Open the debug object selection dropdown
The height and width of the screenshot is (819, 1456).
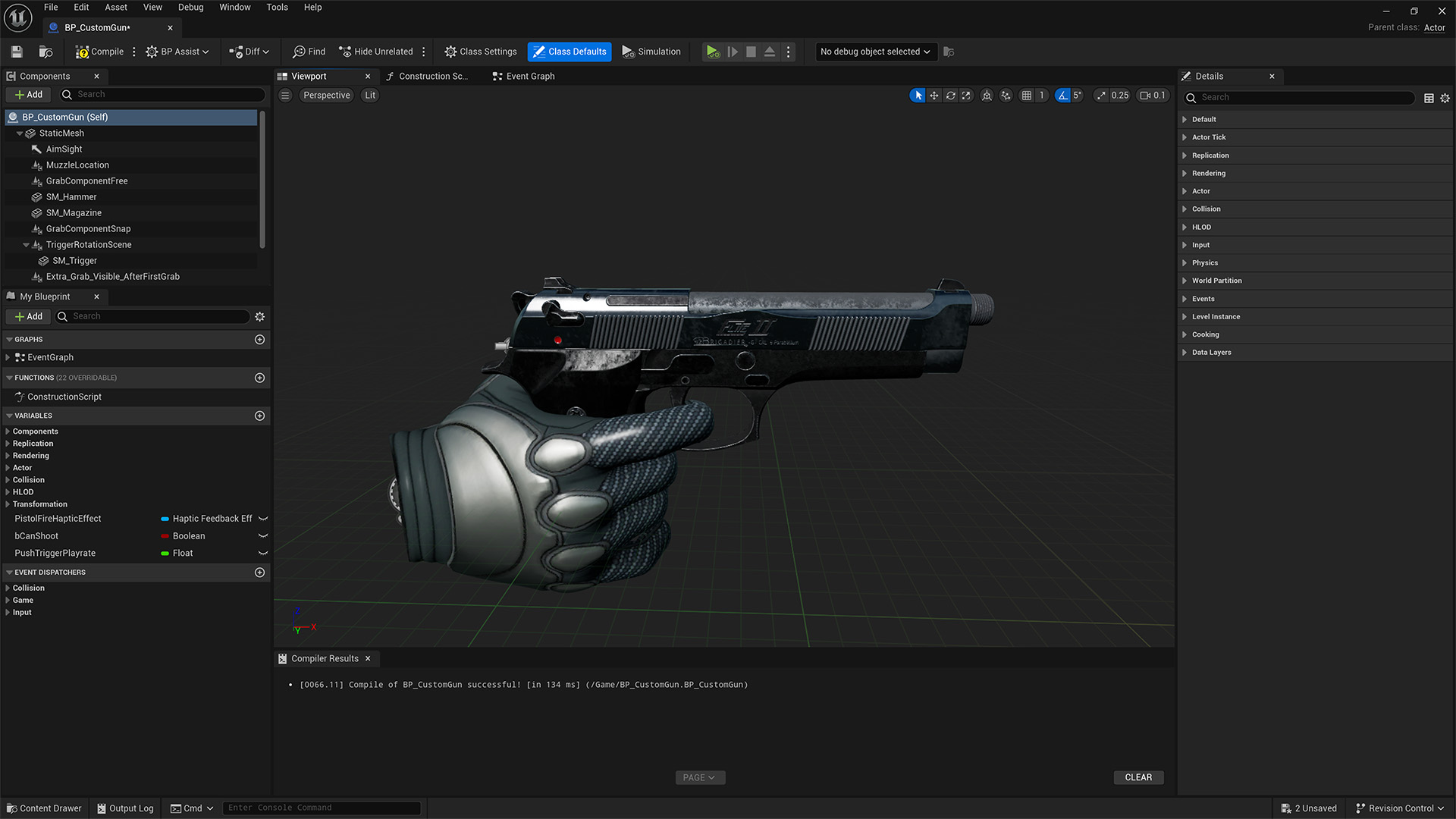tap(875, 52)
